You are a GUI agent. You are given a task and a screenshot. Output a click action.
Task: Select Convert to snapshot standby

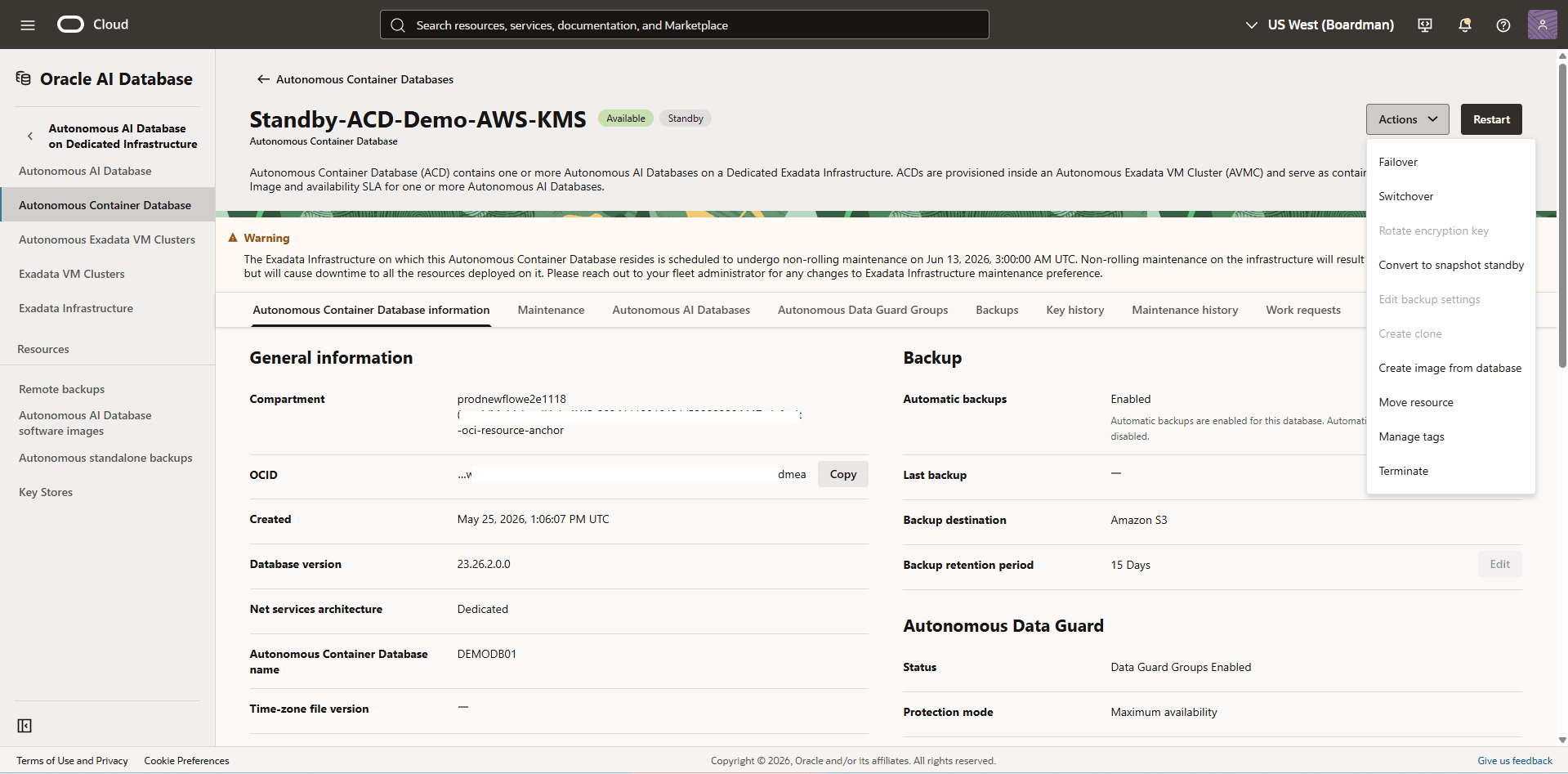[x=1451, y=265]
